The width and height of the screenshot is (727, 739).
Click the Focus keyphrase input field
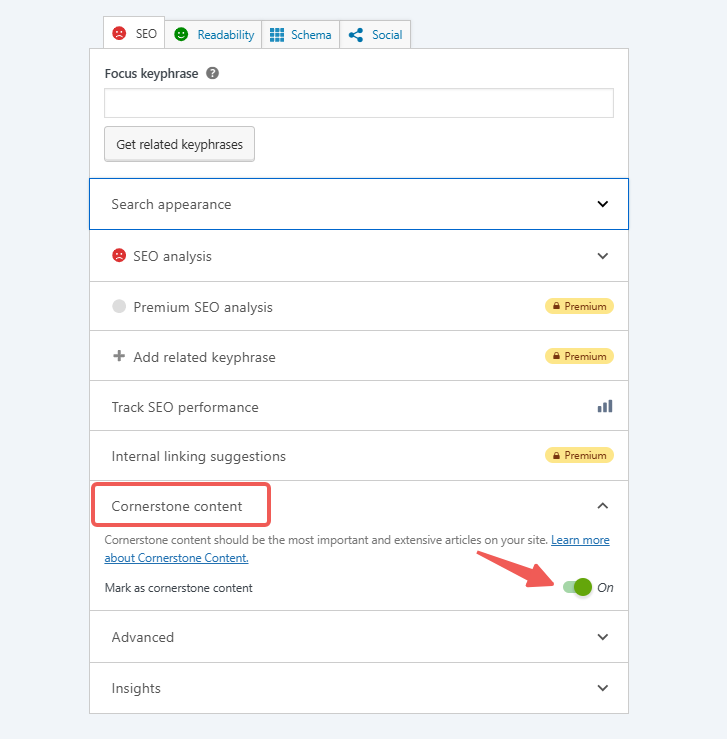coord(358,103)
